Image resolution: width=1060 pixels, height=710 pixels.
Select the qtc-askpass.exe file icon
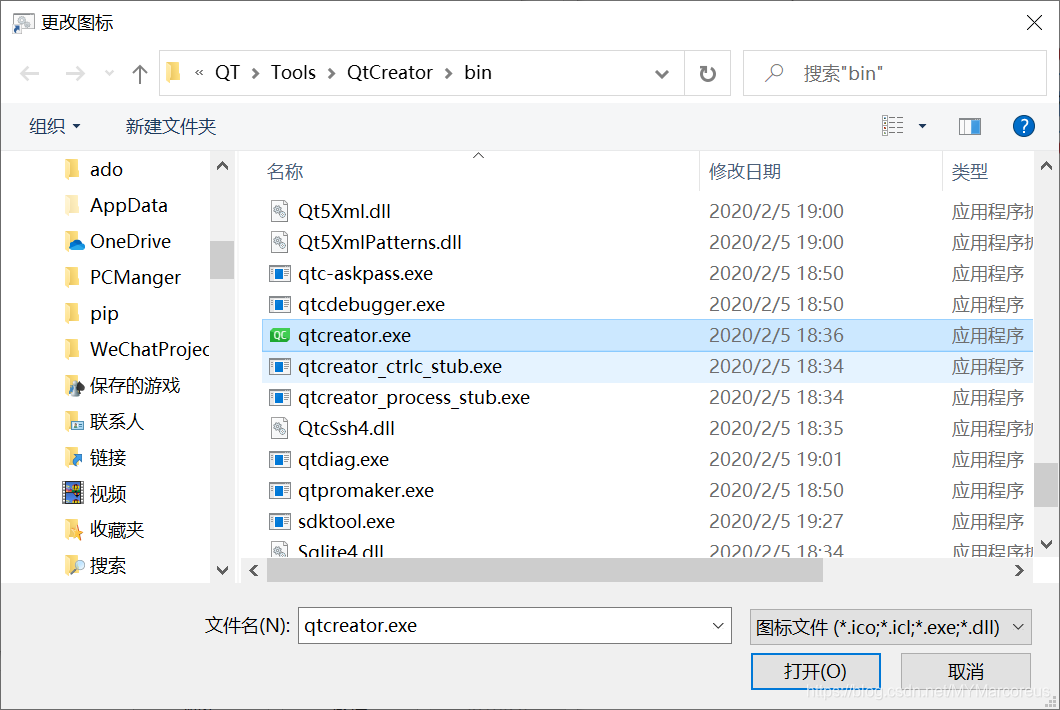pyautogui.click(x=279, y=273)
